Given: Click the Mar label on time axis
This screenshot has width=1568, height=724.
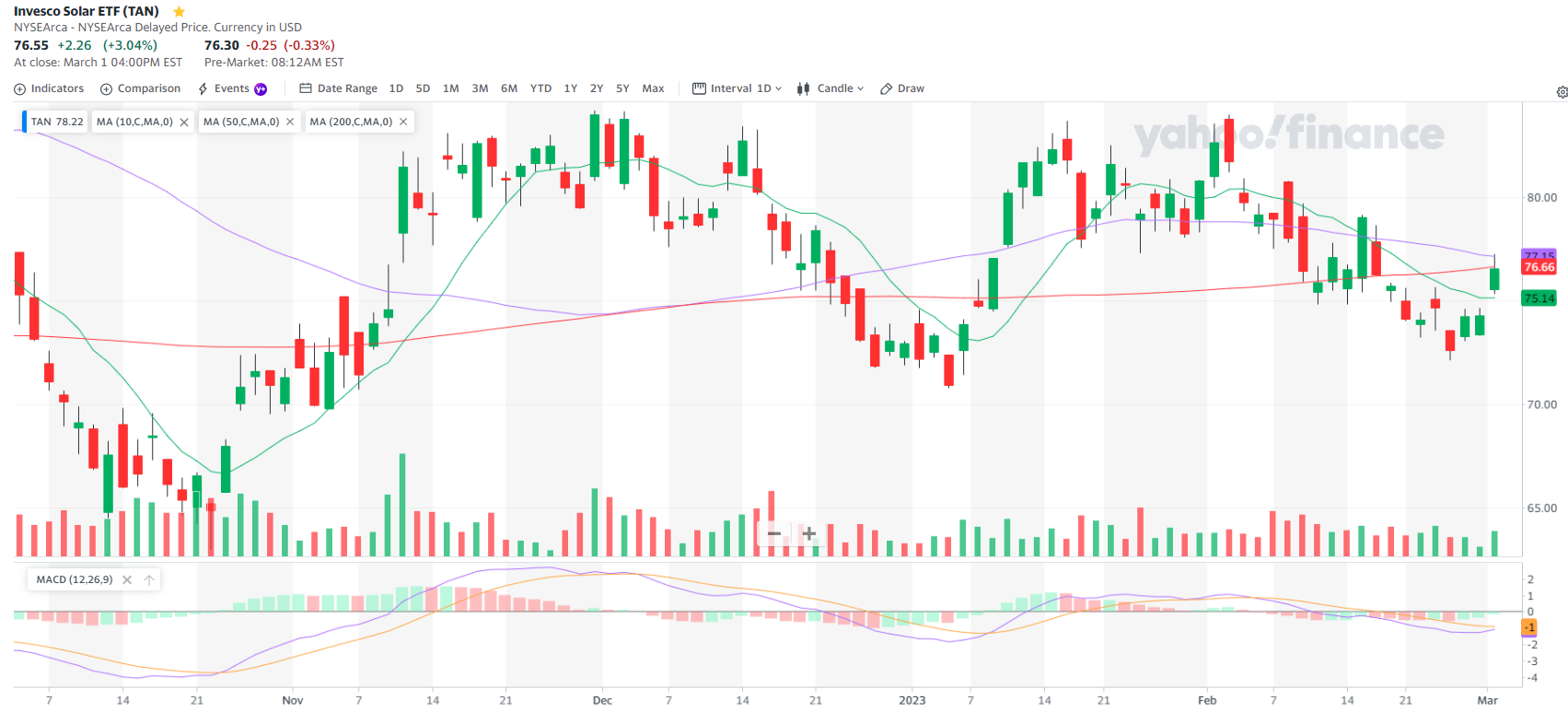Looking at the screenshot, I should click(x=1488, y=700).
